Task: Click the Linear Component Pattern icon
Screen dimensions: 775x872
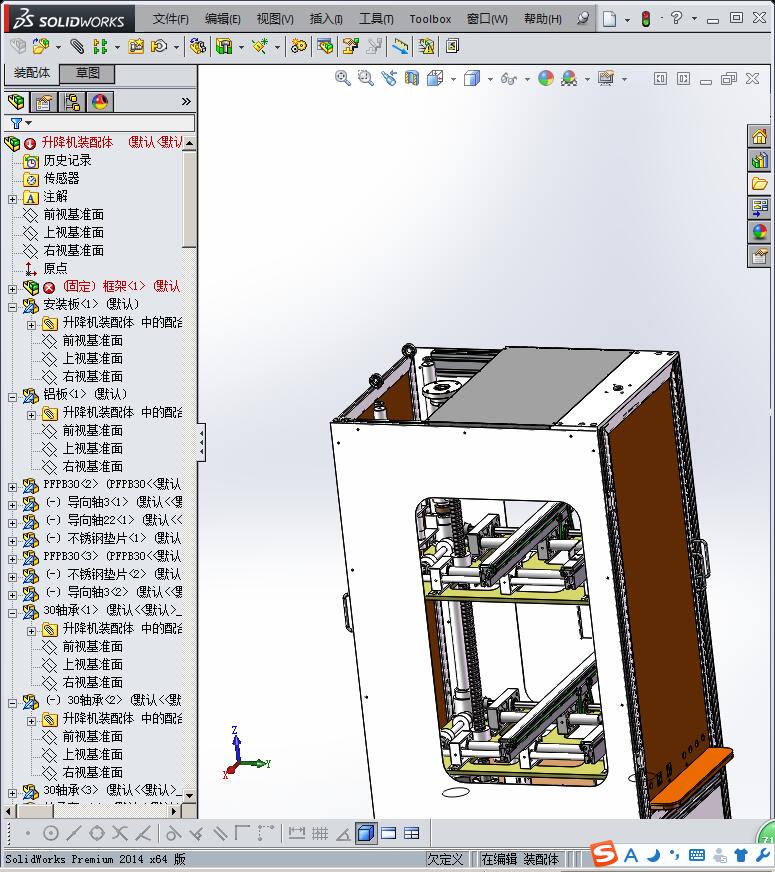Action: [100, 46]
